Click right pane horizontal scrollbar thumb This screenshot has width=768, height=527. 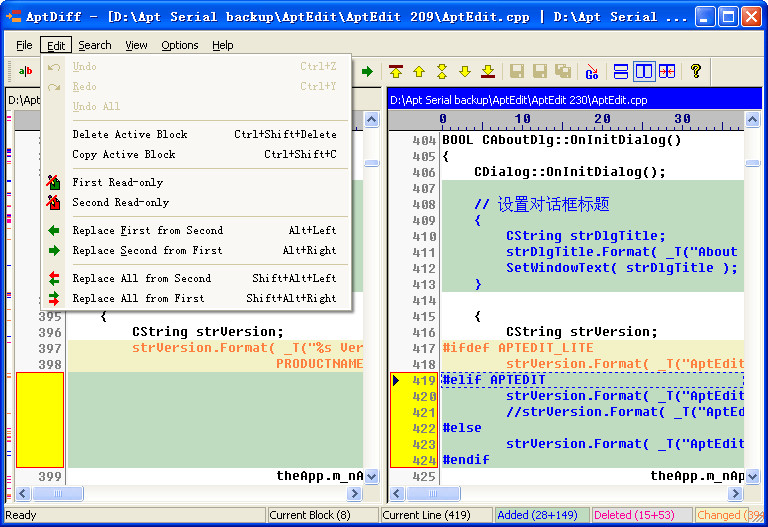(433, 493)
